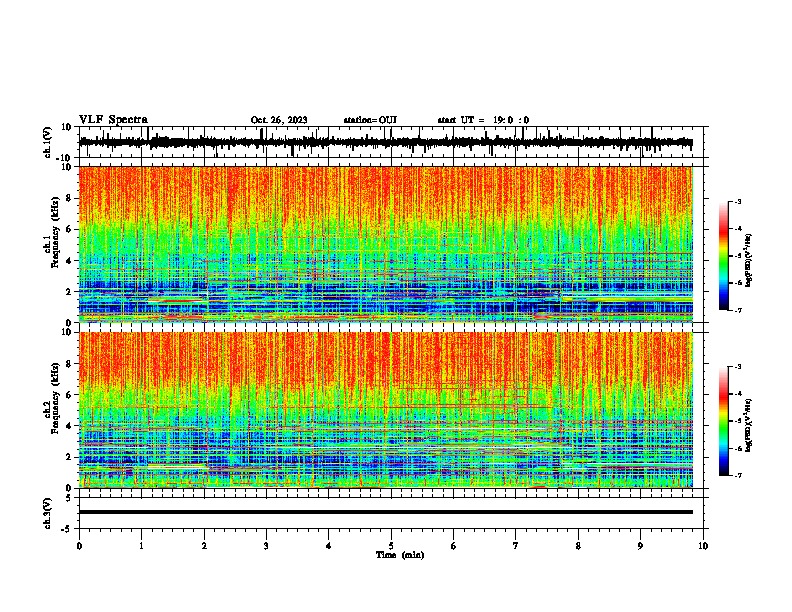Click the 'ch.3(V)' axis label
Screen dimensions: 792x612
click(x=48, y=514)
